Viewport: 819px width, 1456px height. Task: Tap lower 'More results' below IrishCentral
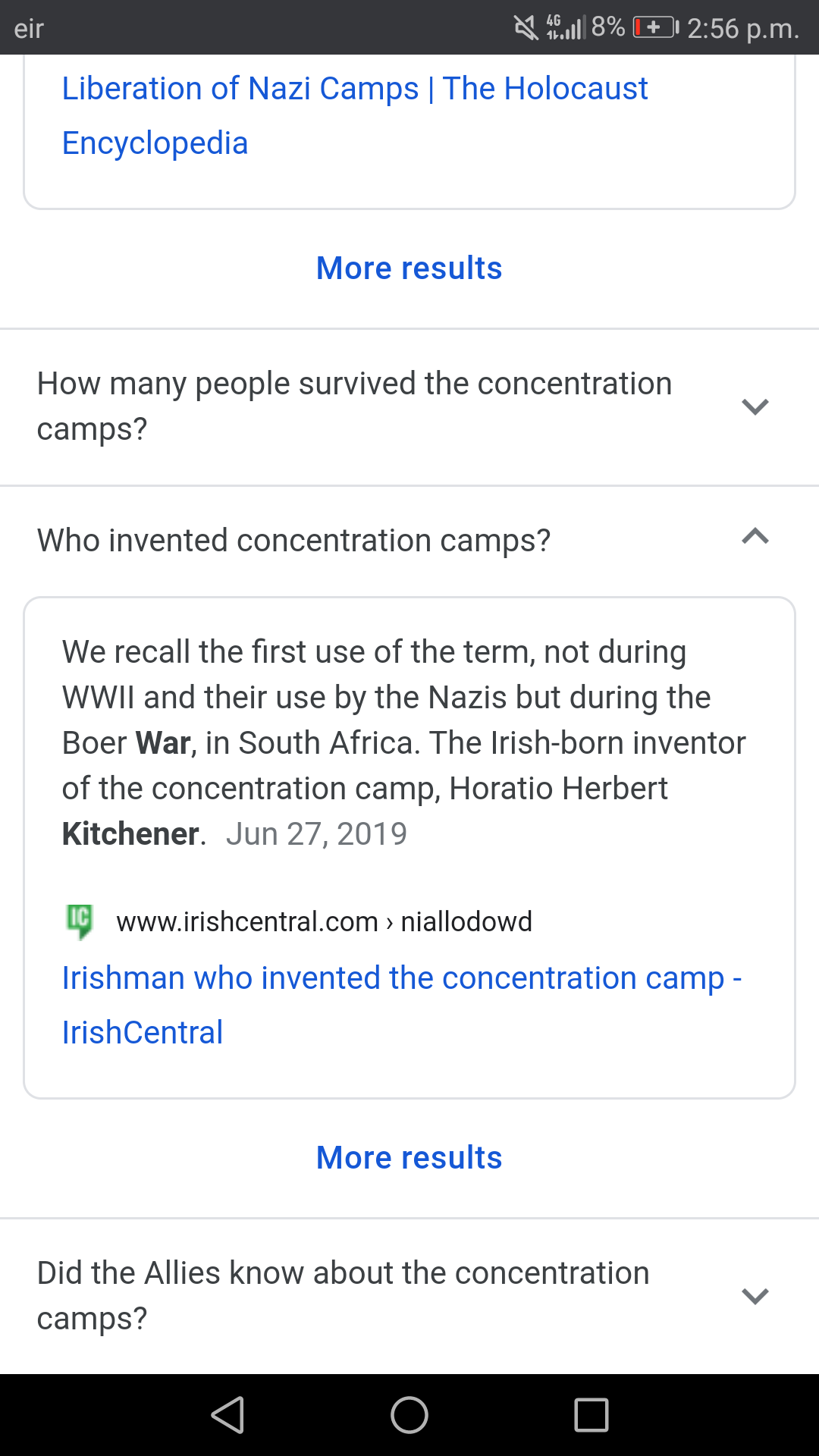pos(409,1157)
